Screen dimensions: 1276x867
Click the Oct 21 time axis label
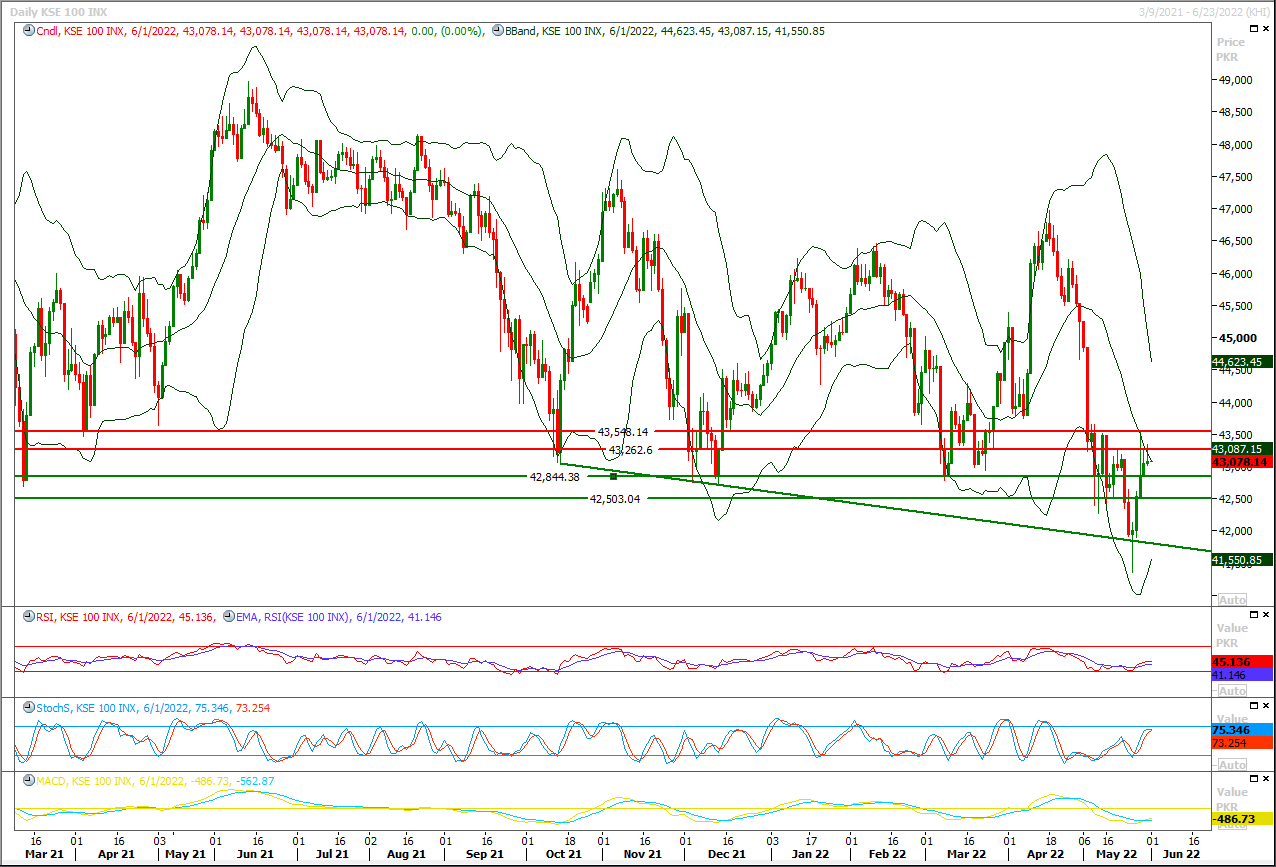(564, 854)
